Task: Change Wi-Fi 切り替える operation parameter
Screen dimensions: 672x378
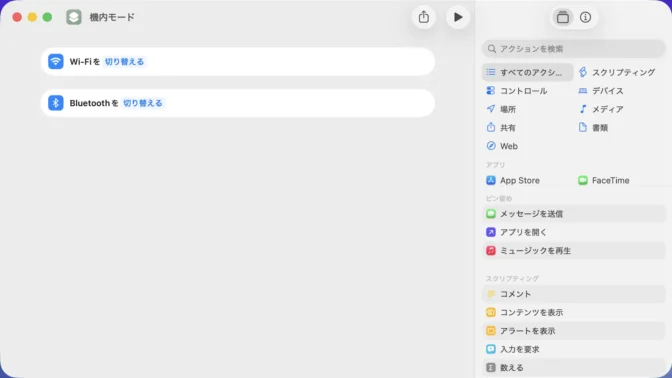Action: pyautogui.click(x=124, y=62)
